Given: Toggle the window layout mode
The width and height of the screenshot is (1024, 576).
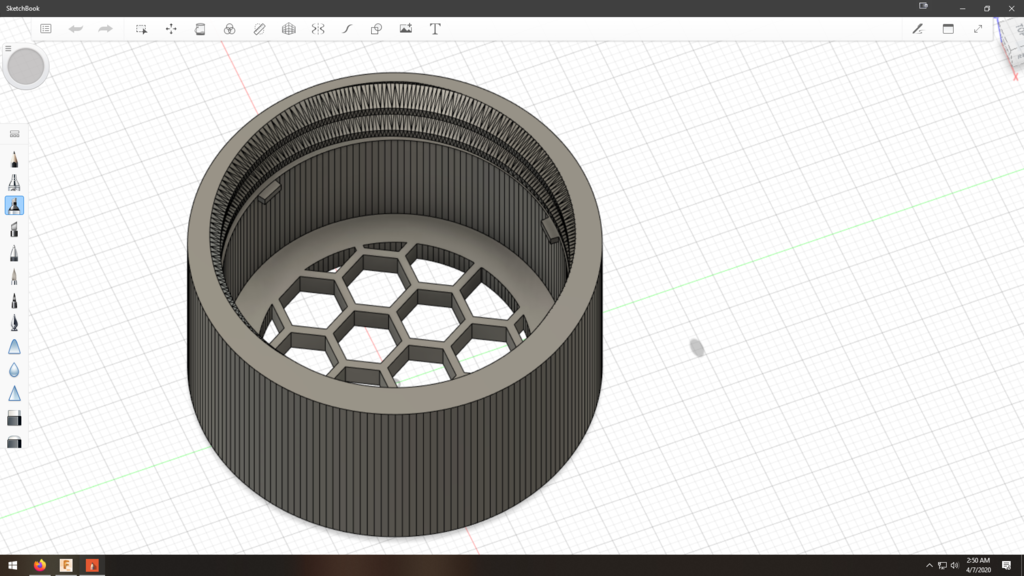Looking at the screenshot, I should [949, 29].
